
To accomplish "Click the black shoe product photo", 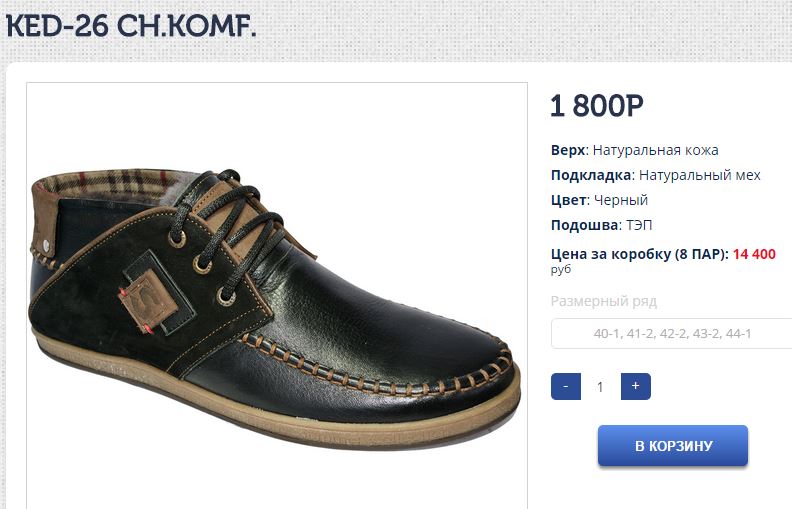I will pos(277,295).
